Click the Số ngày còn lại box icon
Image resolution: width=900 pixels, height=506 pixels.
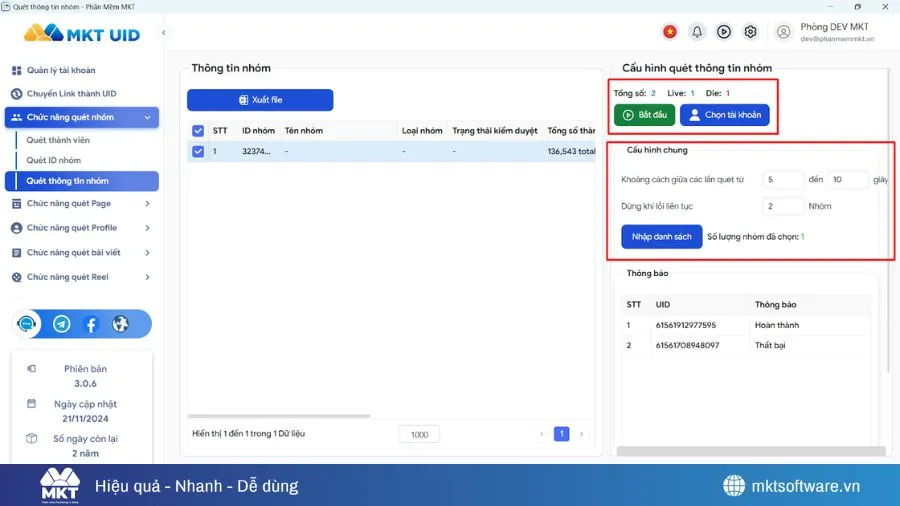tap(32, 438)
